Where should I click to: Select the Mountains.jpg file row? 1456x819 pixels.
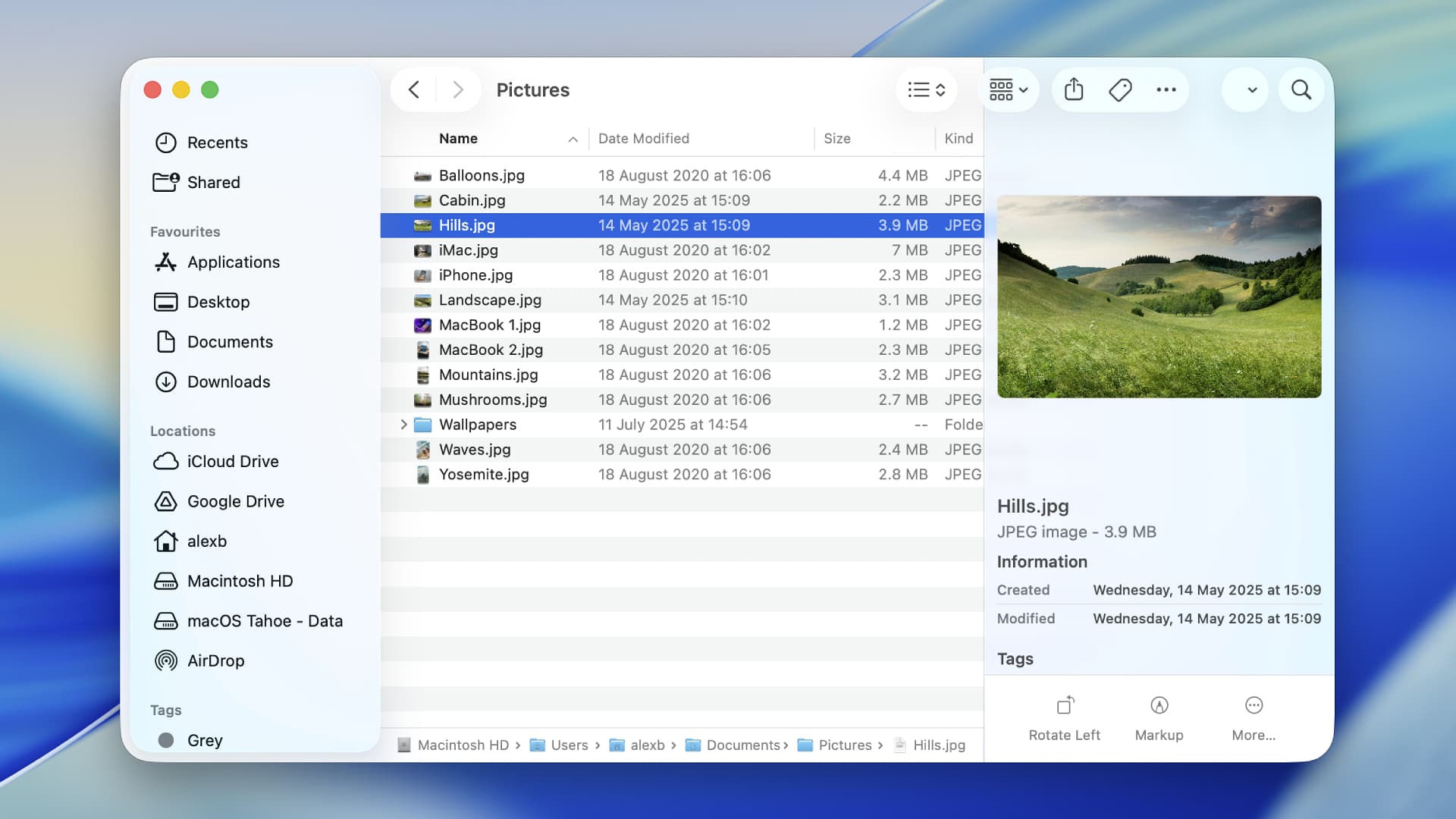coord(488,375)
